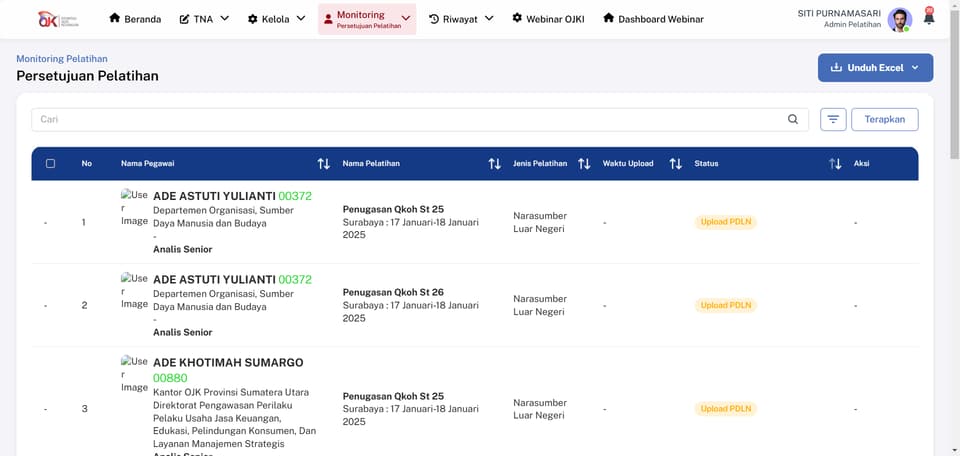Viewport: 960px width, 456px height.
Task: Click the Dashboard Webinar home icon
Action: [609, 18]
